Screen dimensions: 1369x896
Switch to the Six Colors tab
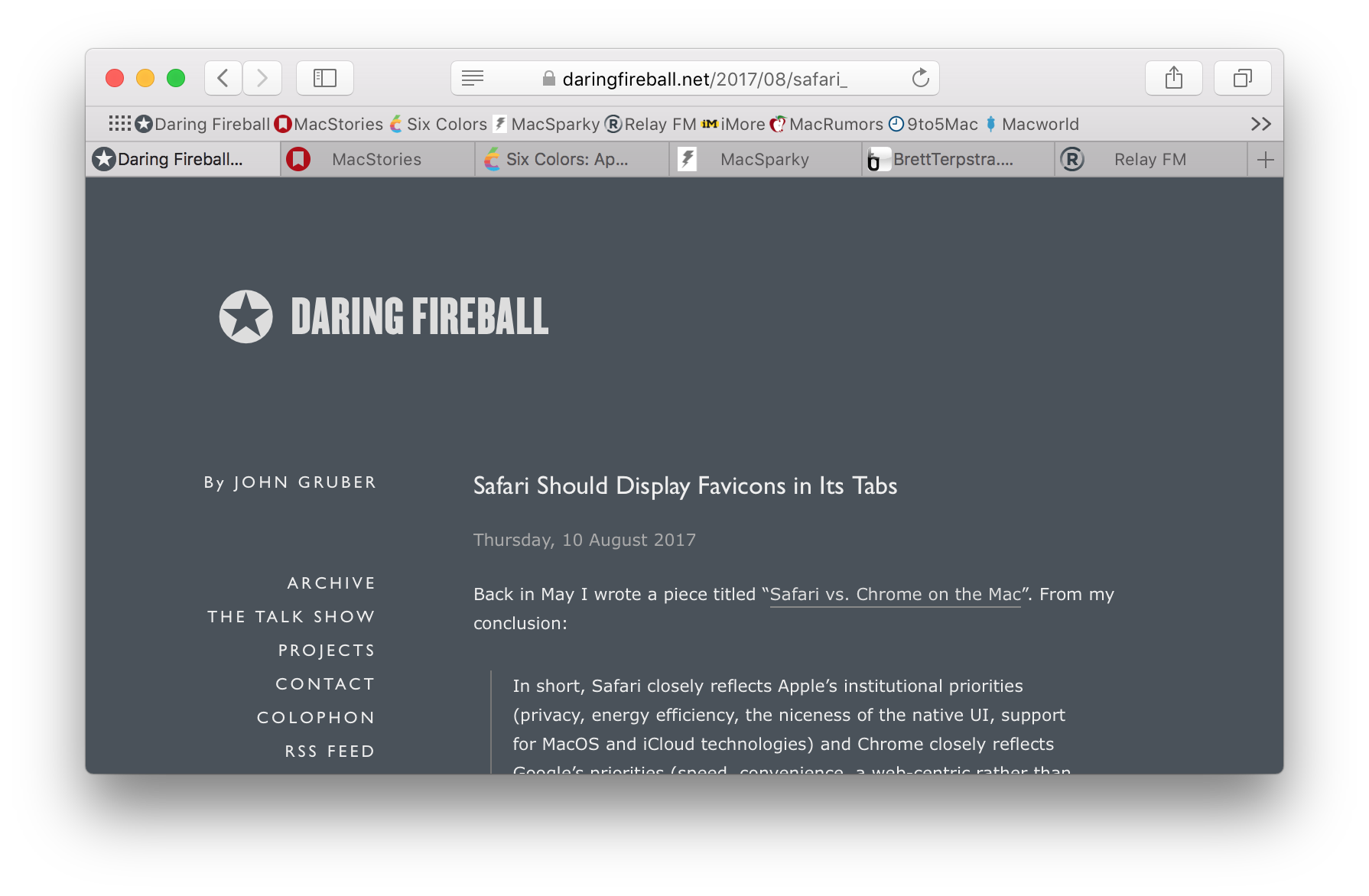(572, 159)
